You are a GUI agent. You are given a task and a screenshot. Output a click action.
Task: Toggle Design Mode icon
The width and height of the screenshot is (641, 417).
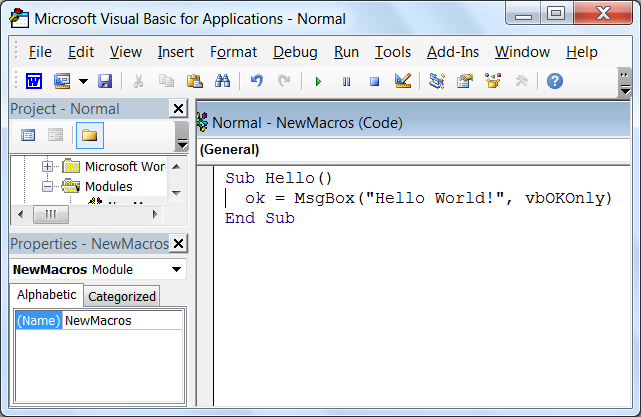(403, 81)
